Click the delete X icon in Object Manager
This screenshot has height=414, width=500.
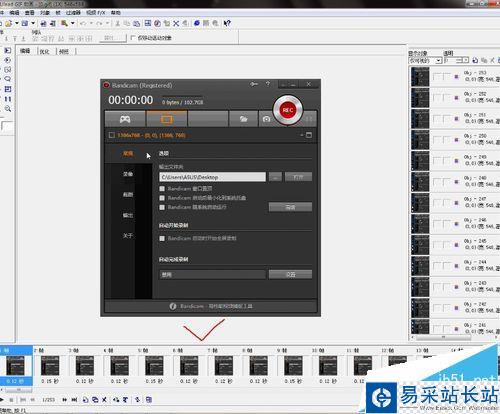492,60
